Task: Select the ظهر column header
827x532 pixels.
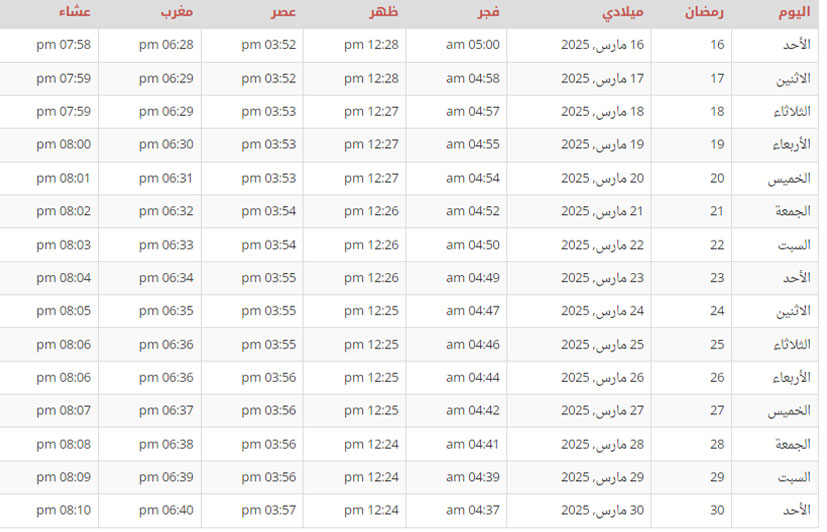Action: click(385, 13)
